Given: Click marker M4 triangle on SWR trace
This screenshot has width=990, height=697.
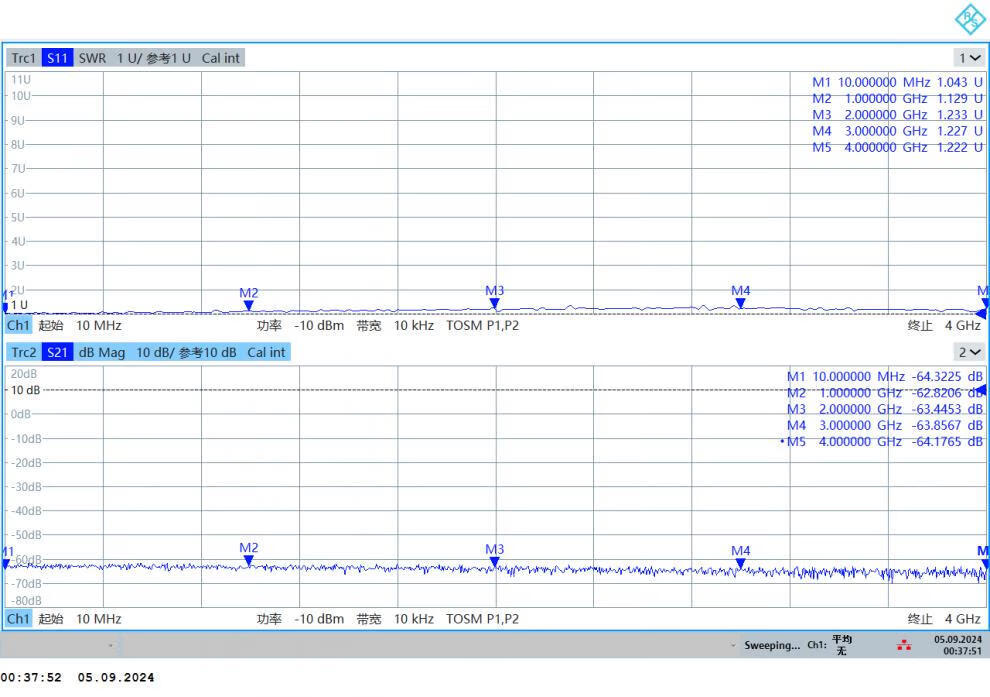Looking at the screenshot, I should [x=740, y=303].
